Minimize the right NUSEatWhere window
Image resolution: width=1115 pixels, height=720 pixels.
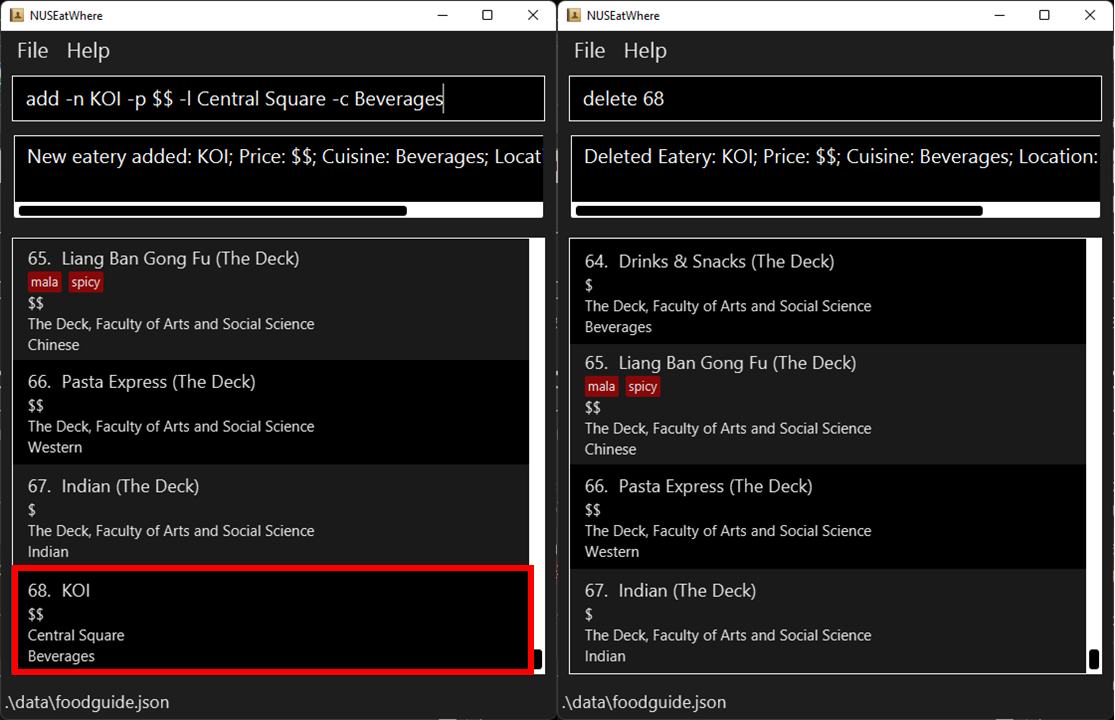(999, 15)
